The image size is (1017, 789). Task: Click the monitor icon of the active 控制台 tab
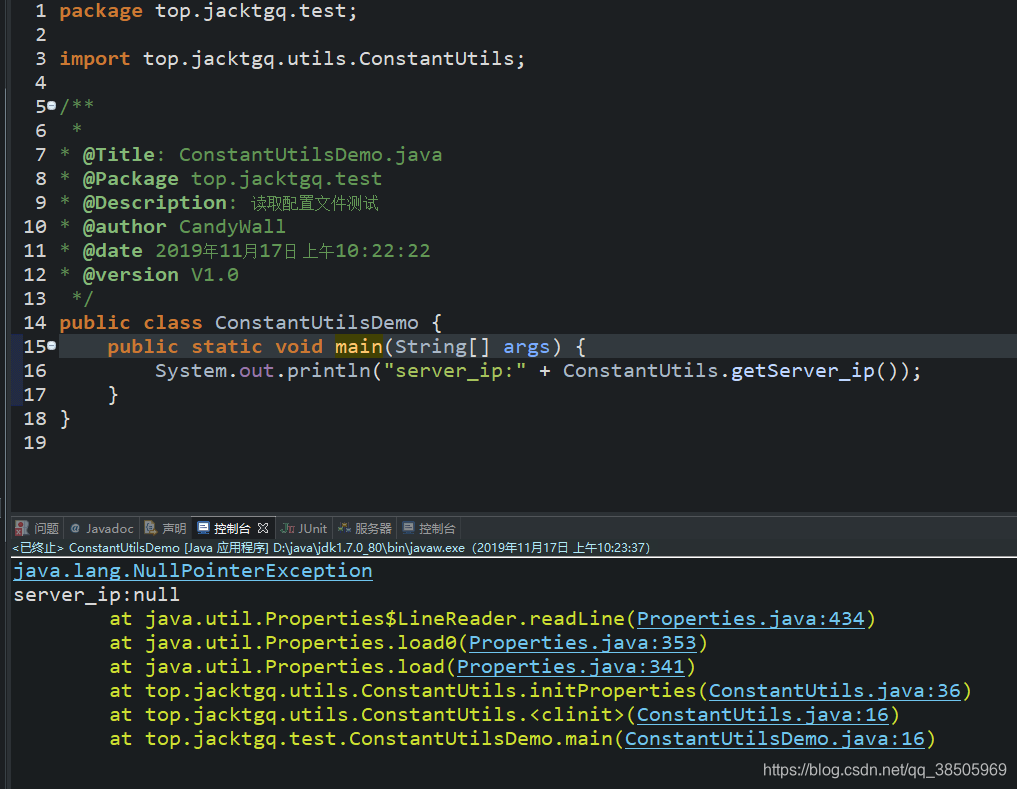tap(204, 528)
